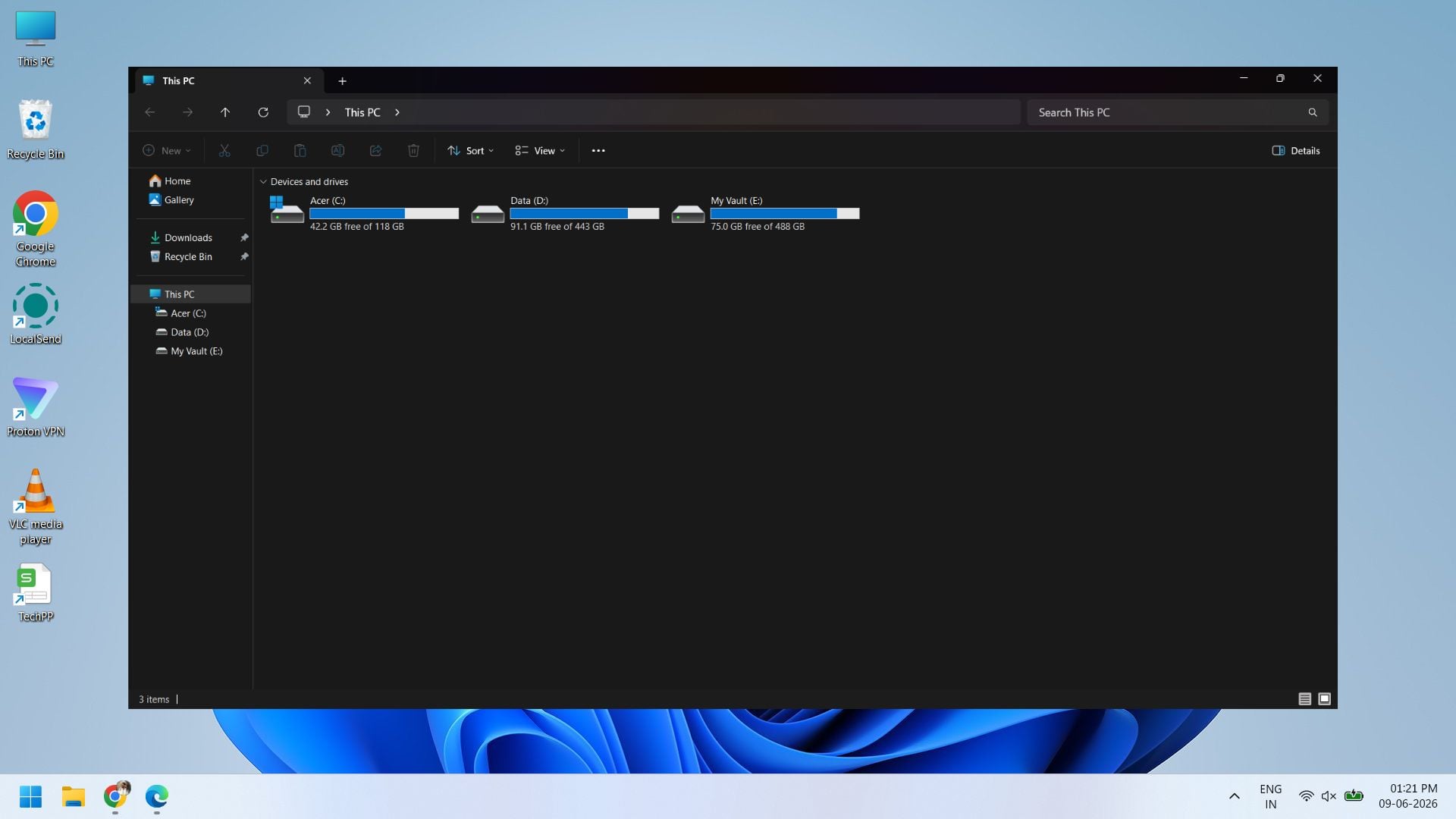Click the Share icon in toolbar

376,151
